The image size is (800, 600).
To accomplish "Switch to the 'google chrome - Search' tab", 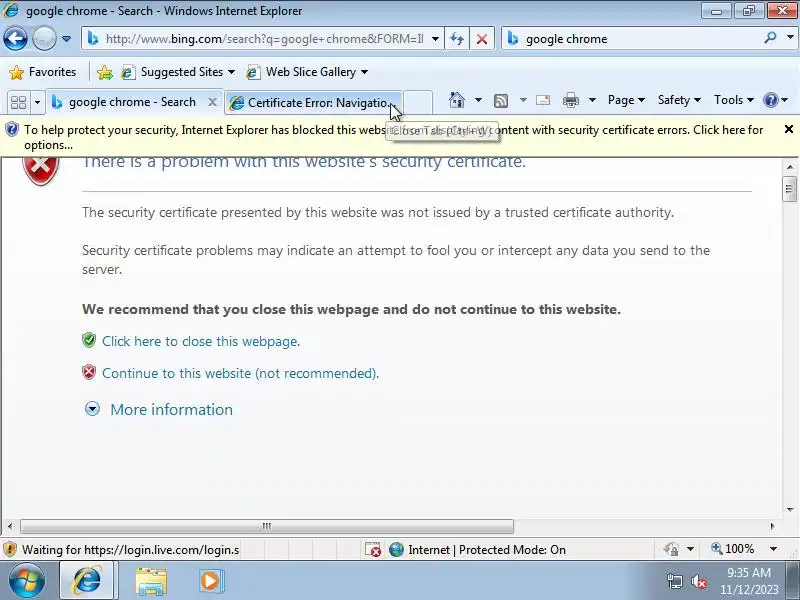I will click(x=132, y=102).
